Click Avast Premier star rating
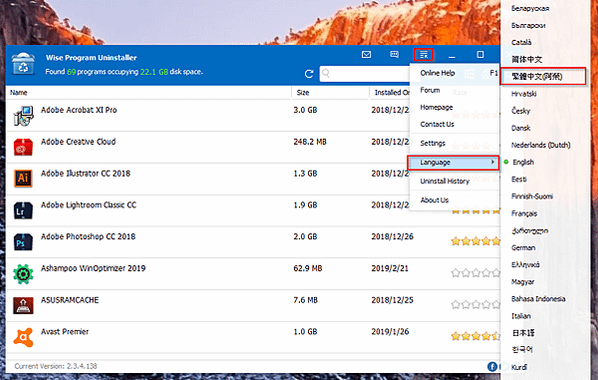This screenshot has height=380, width=598. pos(475,336)
